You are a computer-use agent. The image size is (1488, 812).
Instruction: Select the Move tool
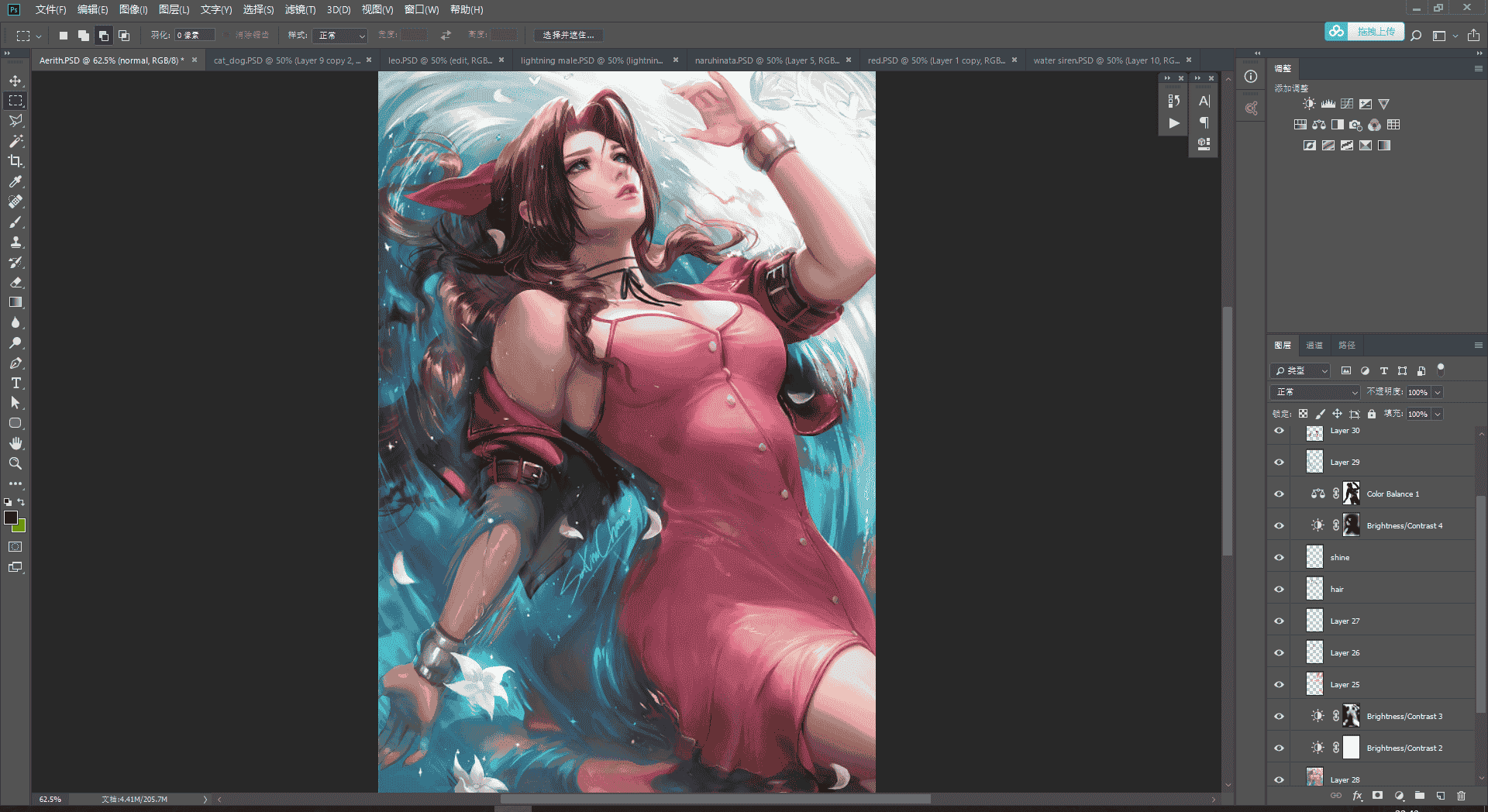[15, 81]
